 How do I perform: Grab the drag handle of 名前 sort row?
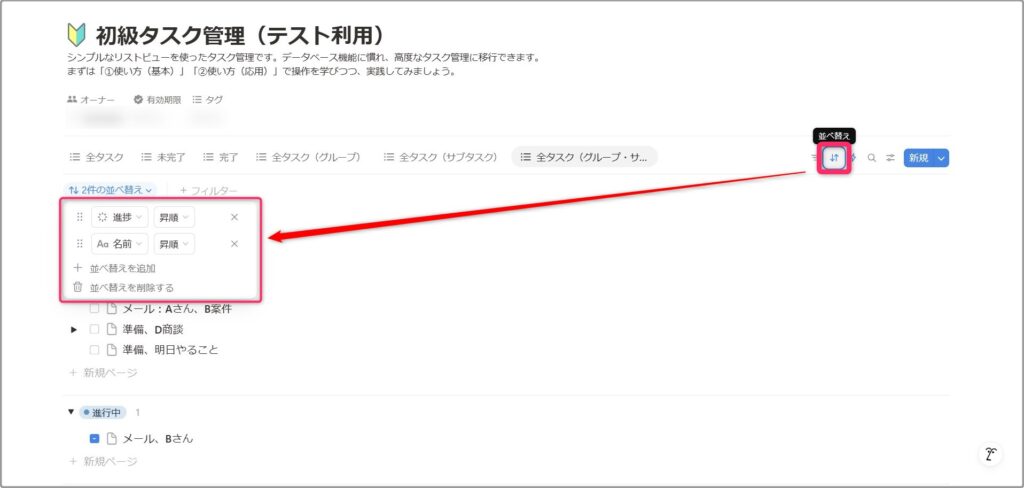80,244
